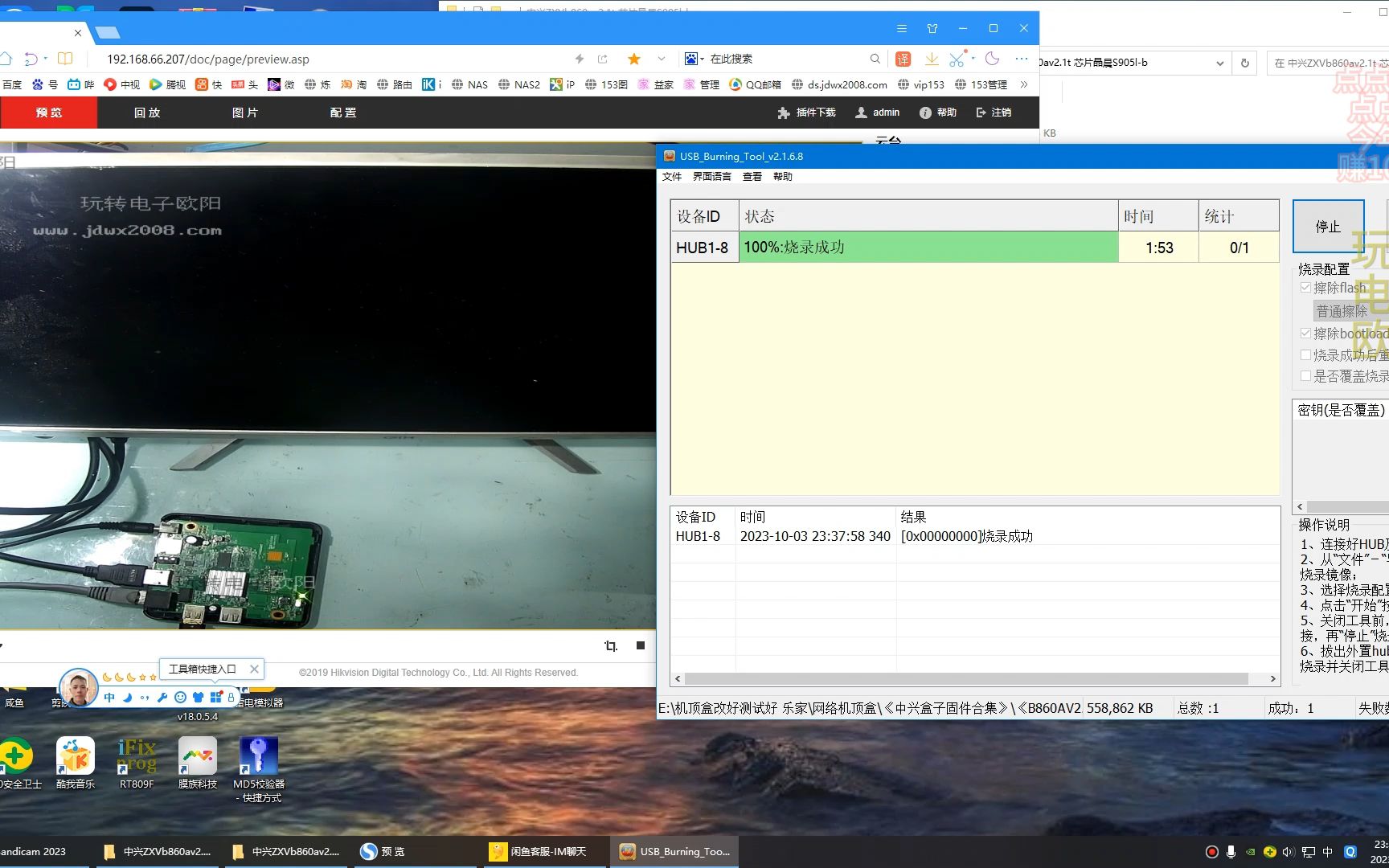Open the MD5校验器 desktop shortcut
The width and height of the screenshot is (1389, 868).
coord(259,769)
